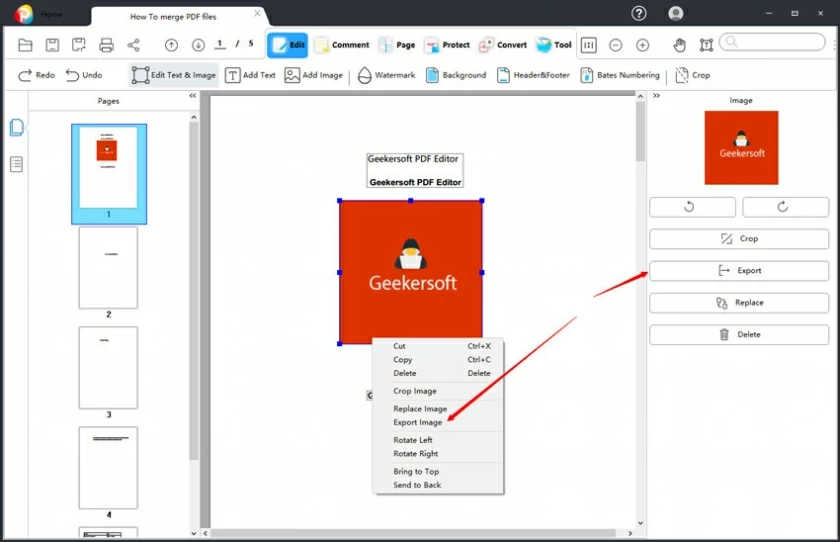The image size is (840, 542).
Task: Click the fit page width icon
Action: coord(589,46)
